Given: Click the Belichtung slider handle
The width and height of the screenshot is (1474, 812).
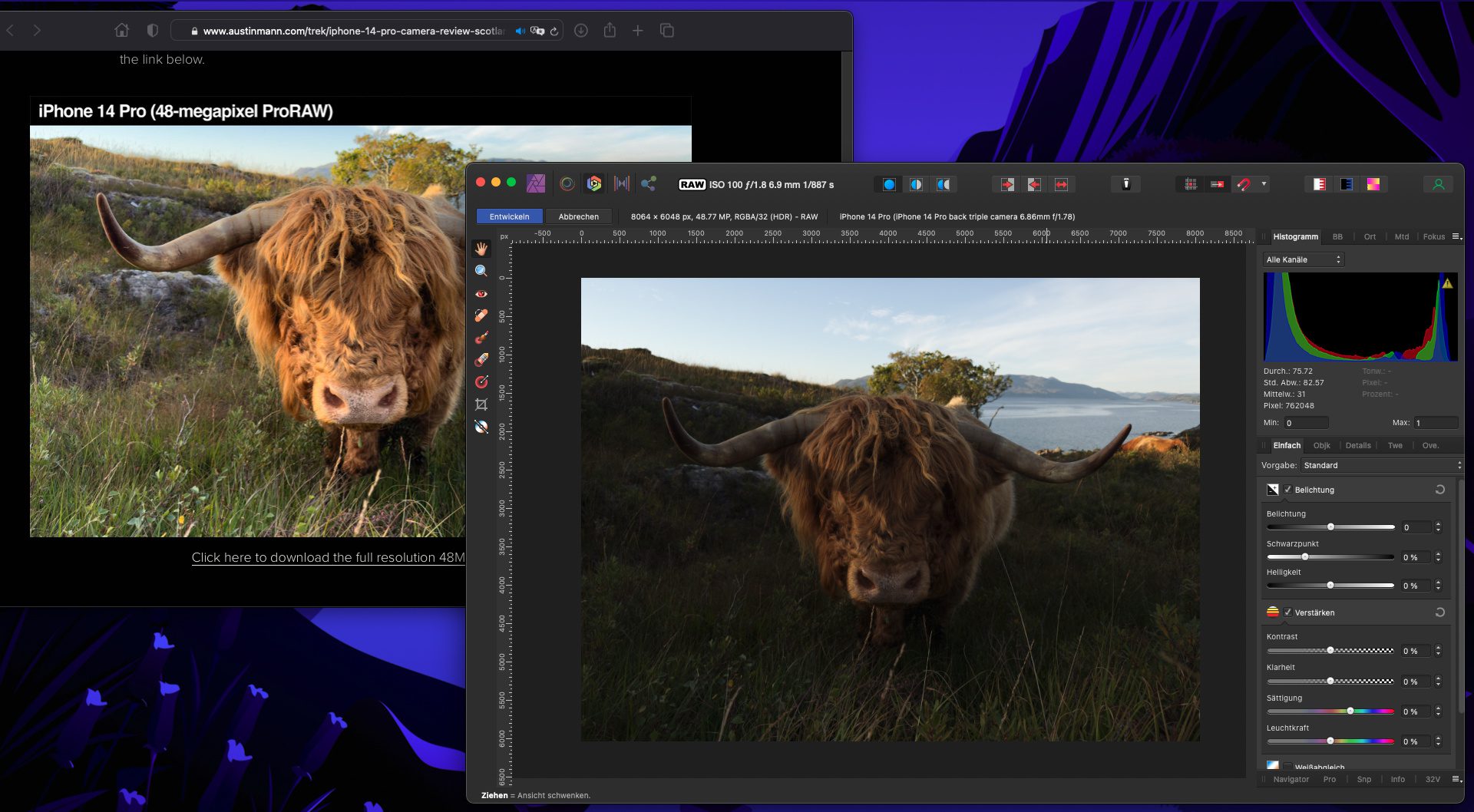Looking at the screenshot, I should [x=1330, y=527].
